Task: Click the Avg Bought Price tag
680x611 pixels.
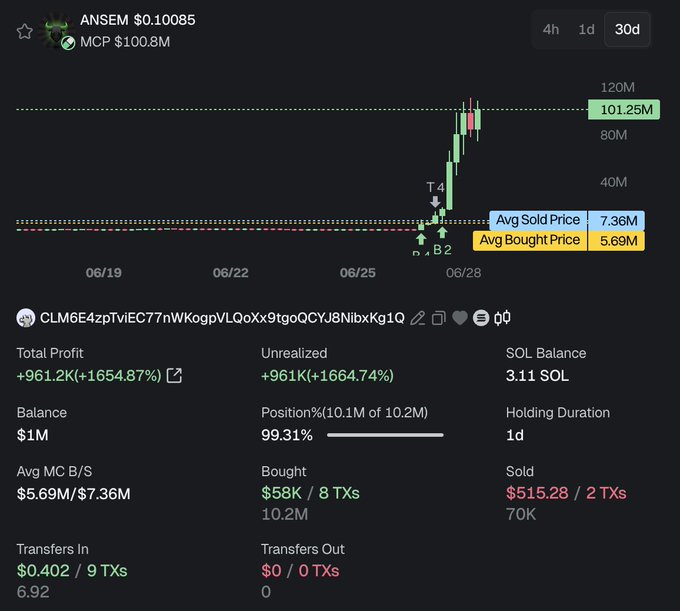Action: 530,241
